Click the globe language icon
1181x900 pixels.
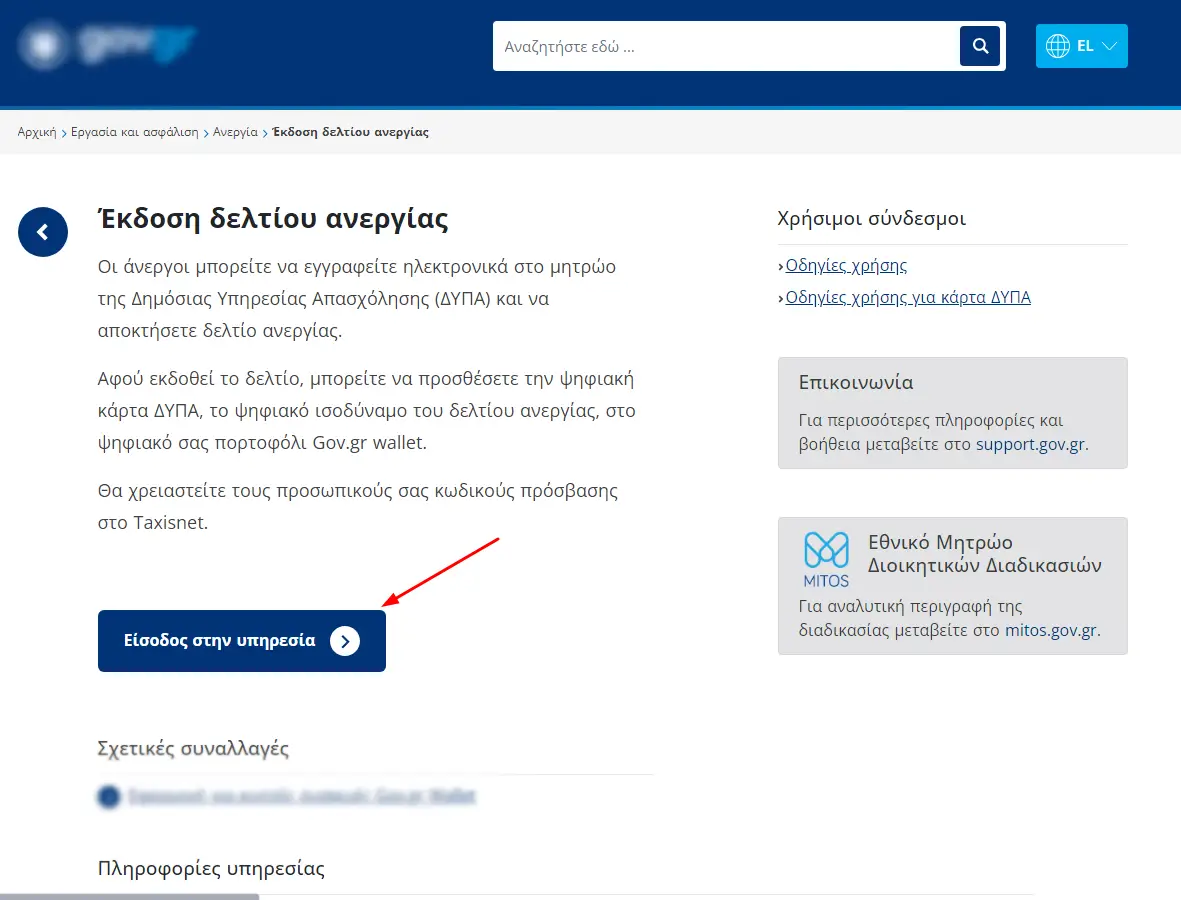click(1057, 46)
